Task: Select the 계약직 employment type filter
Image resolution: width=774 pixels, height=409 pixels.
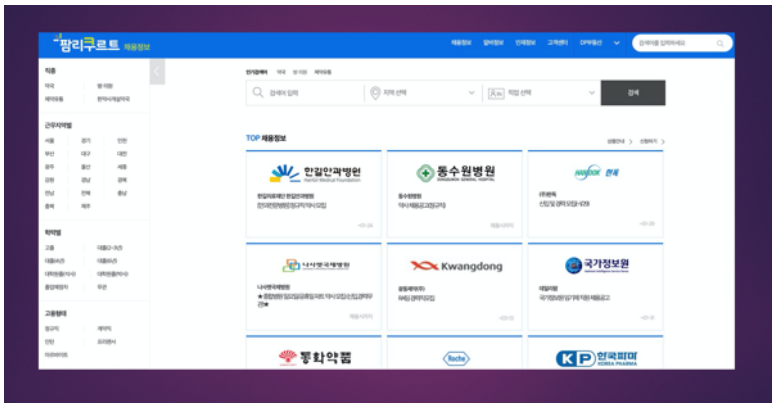Action: tap(104, 329)
